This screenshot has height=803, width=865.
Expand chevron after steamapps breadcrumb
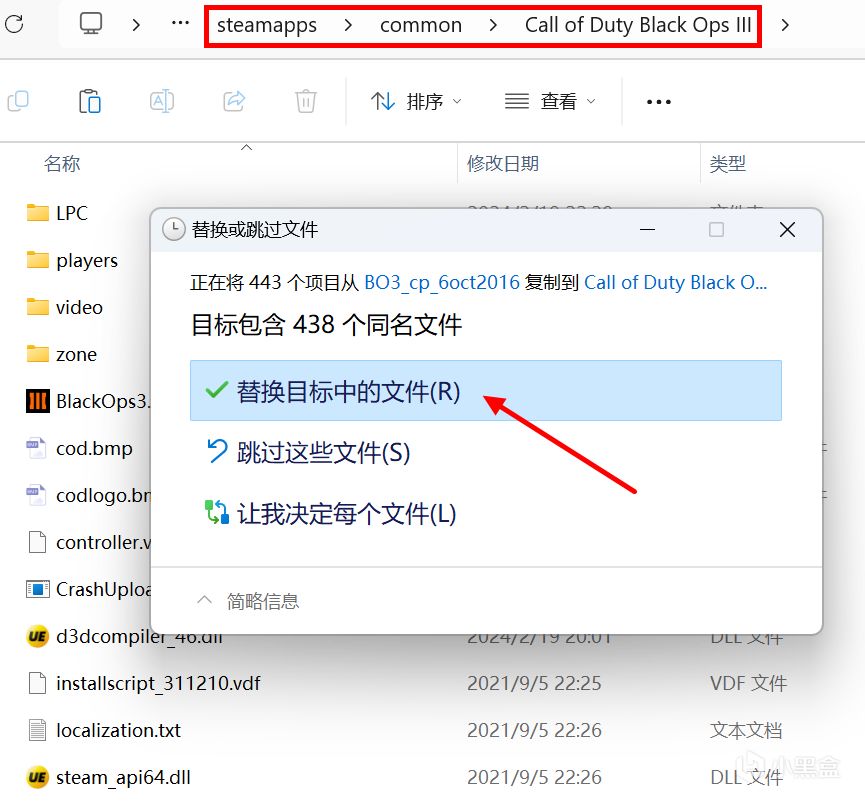pos(348,25)
